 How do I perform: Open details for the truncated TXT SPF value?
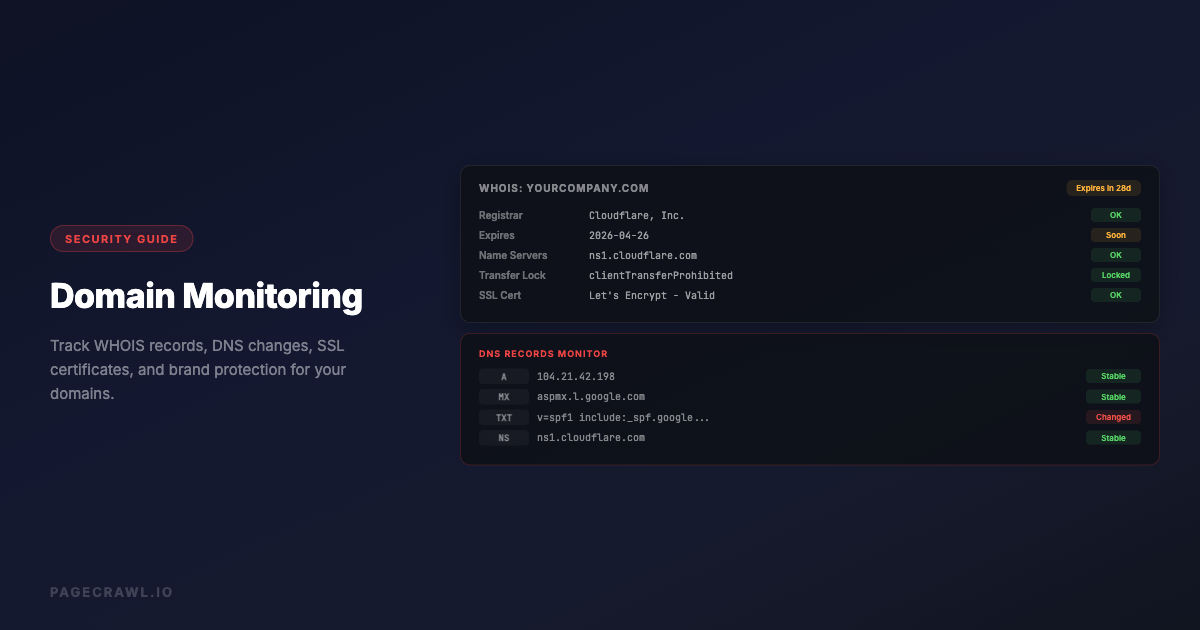(x=623, y=417)
